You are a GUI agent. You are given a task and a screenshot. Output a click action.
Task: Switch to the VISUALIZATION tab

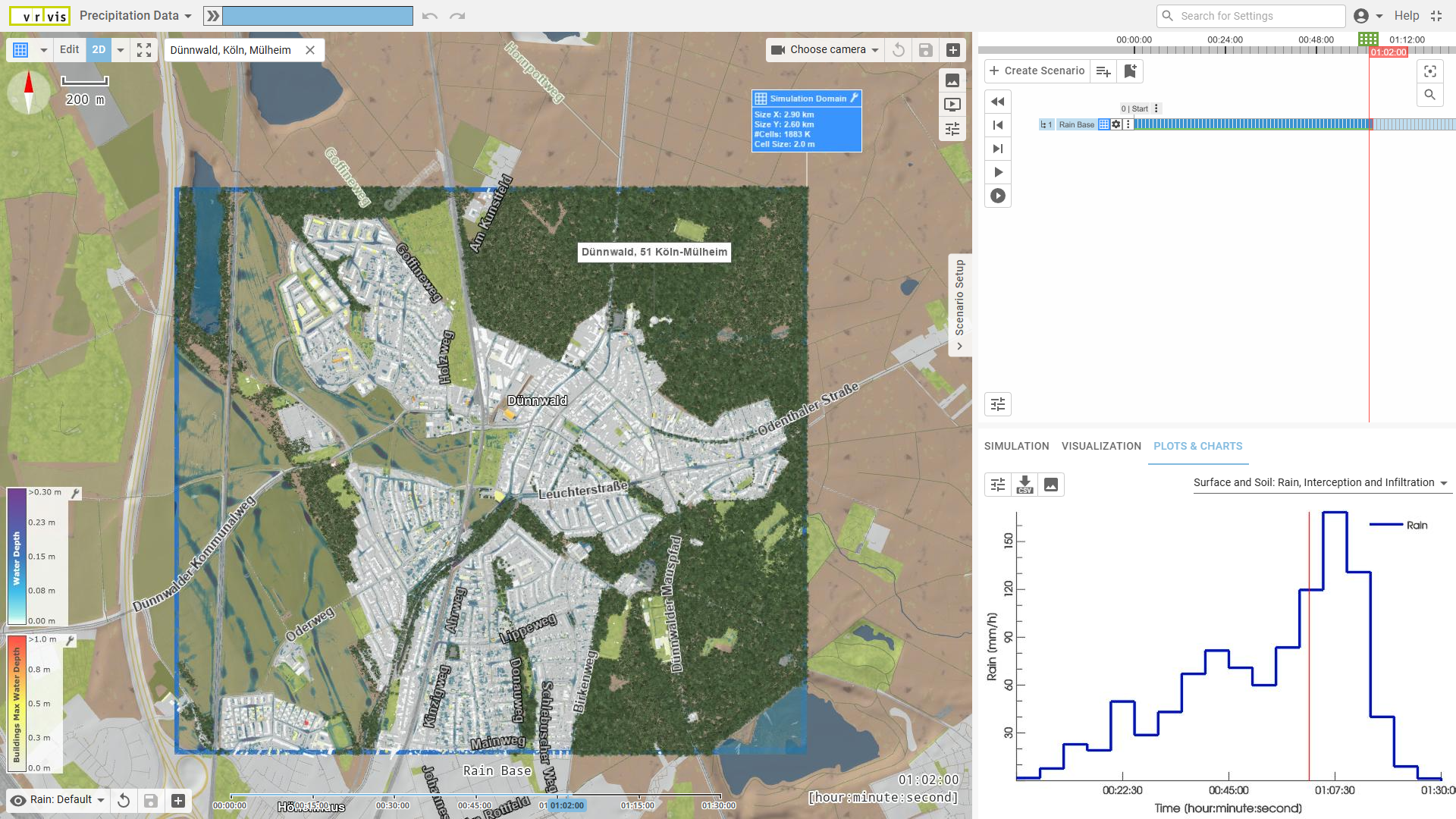(1101, 446)
